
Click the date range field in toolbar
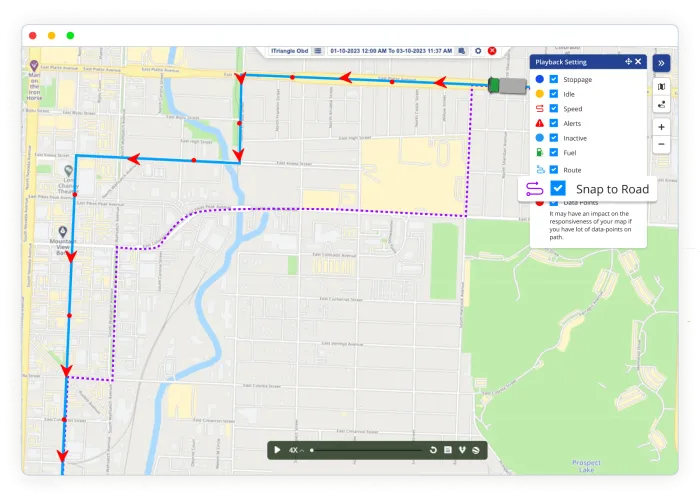[x=391, y=50]
